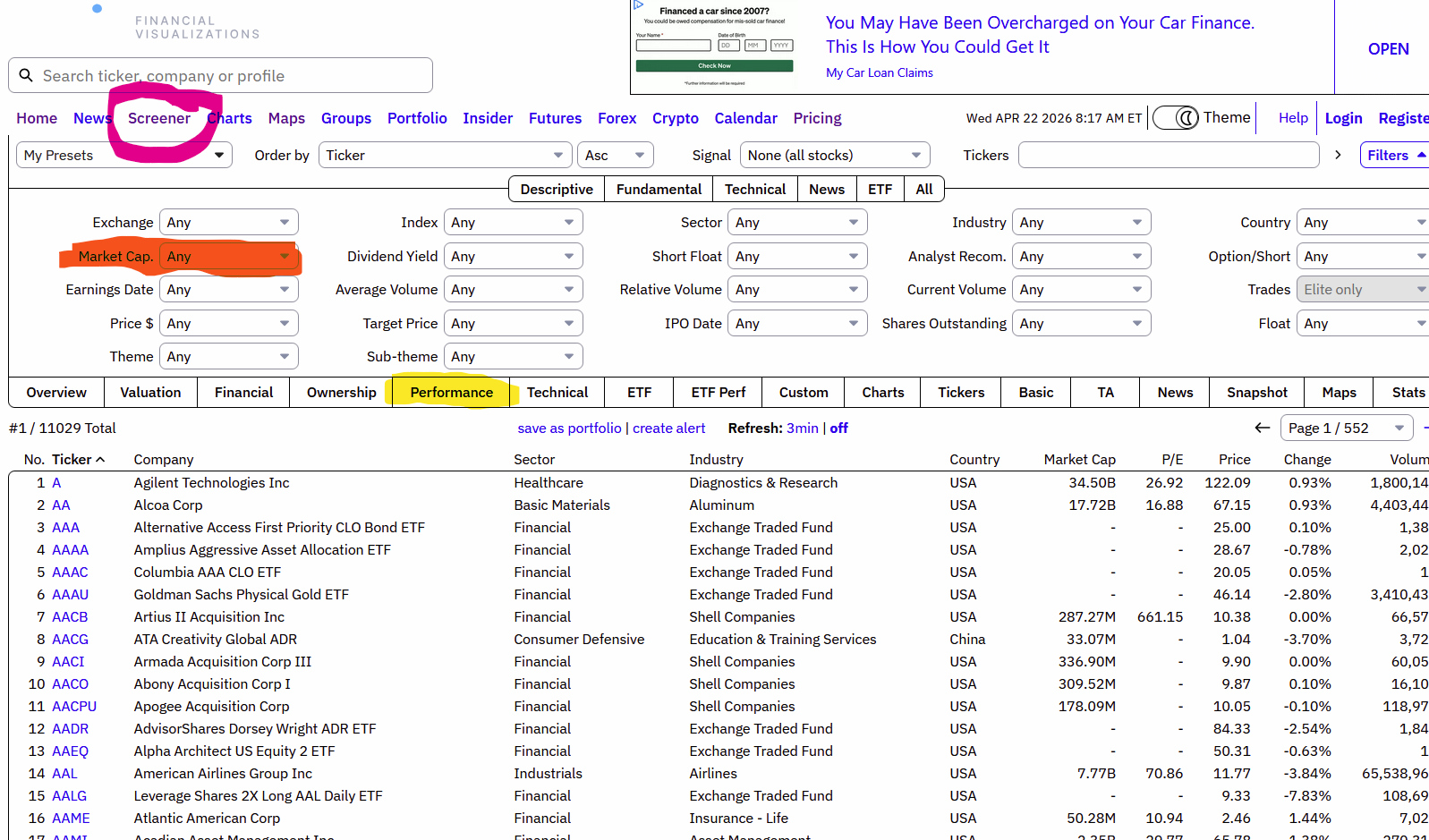Screen dimensions: 1429x840
Task: Click the Tickers input field
Action: [1168, 155]
